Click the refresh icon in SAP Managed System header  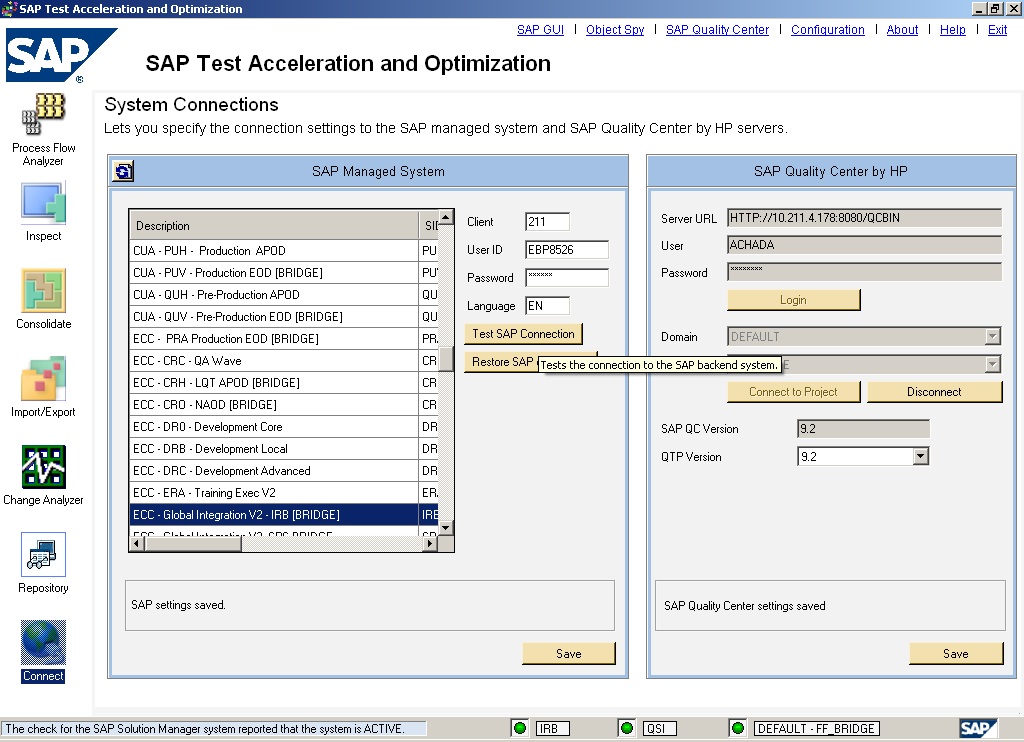(x=123, y=171)
